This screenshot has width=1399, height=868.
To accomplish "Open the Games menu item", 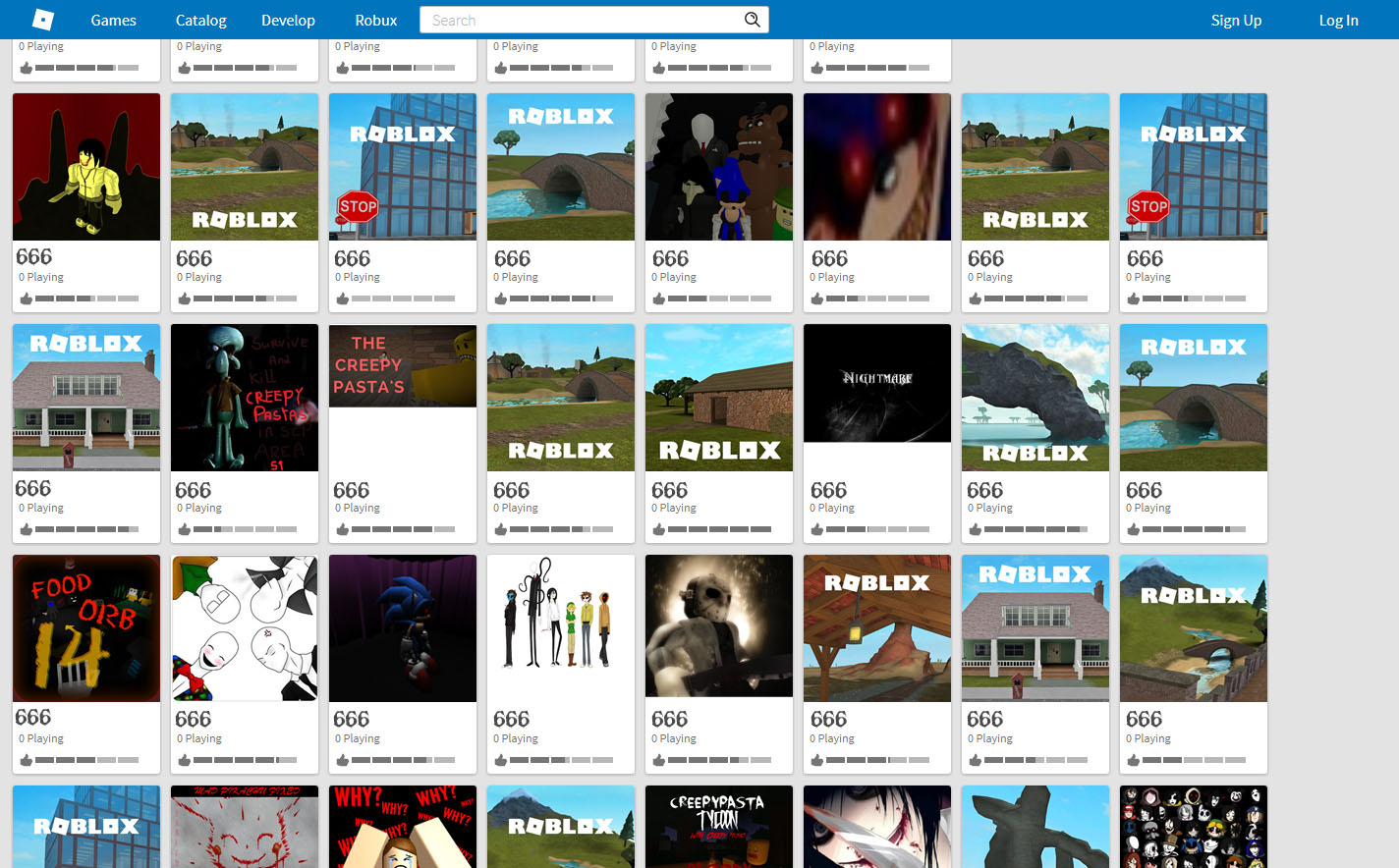I will click(113, 20).
